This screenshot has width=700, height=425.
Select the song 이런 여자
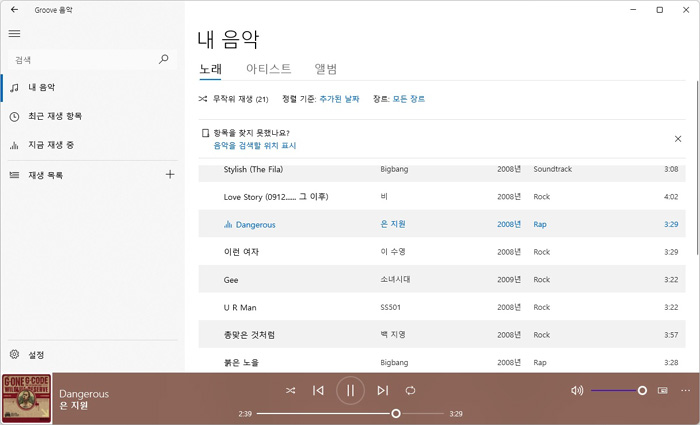click(x=442, y=252)
